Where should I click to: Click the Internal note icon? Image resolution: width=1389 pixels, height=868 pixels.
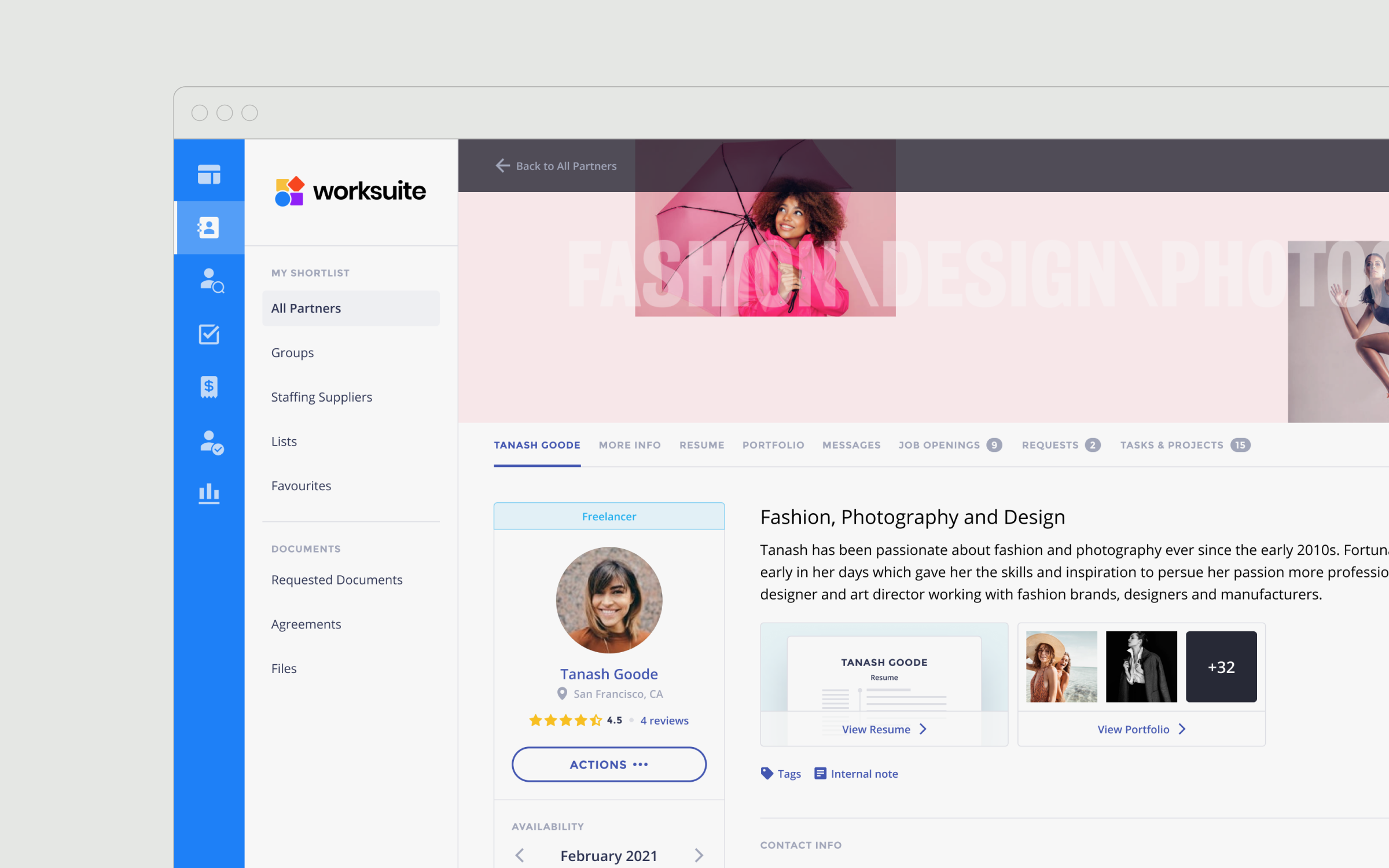(x=820, y=774)
